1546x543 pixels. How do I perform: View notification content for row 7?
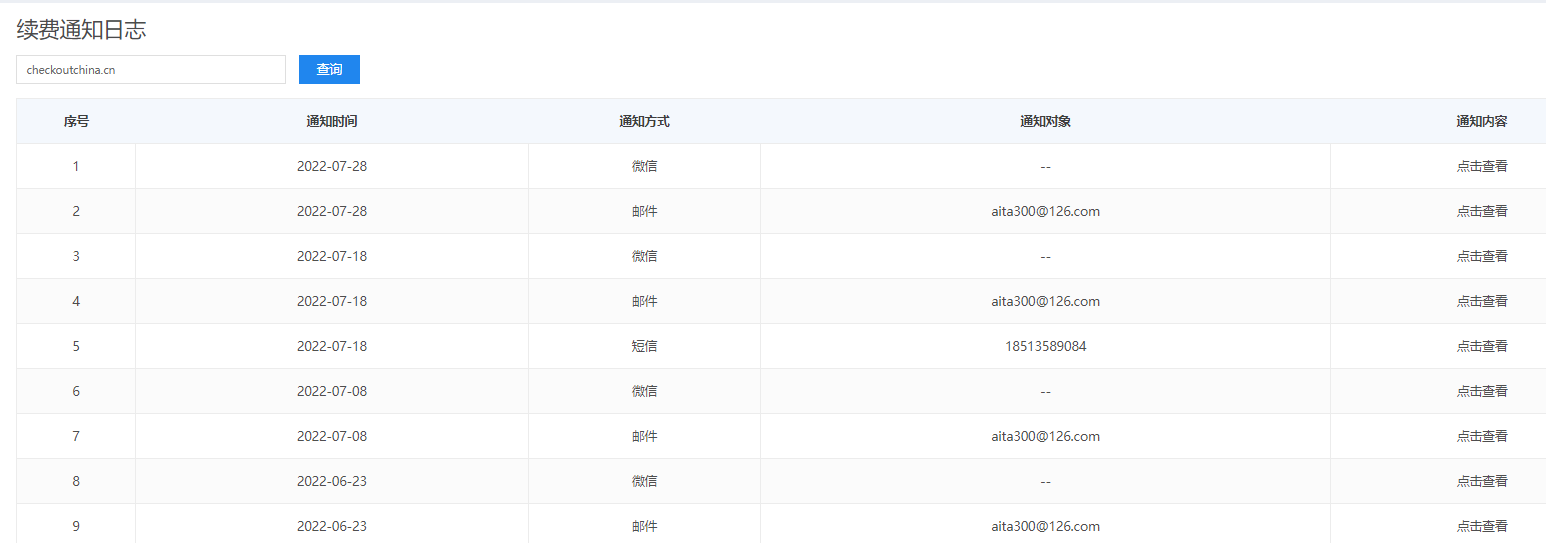pos(1481,437)
